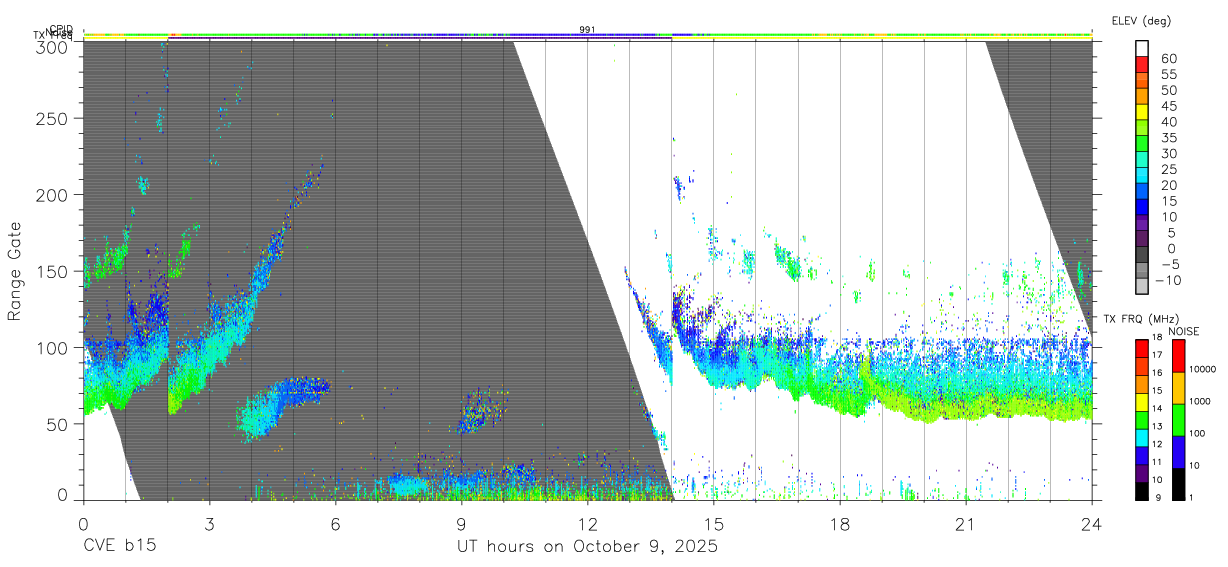Click the '10000' label on the NOISE scale
Image resolution: width=1228 pixels, height=567 pixels.
tap(1202, 370)
